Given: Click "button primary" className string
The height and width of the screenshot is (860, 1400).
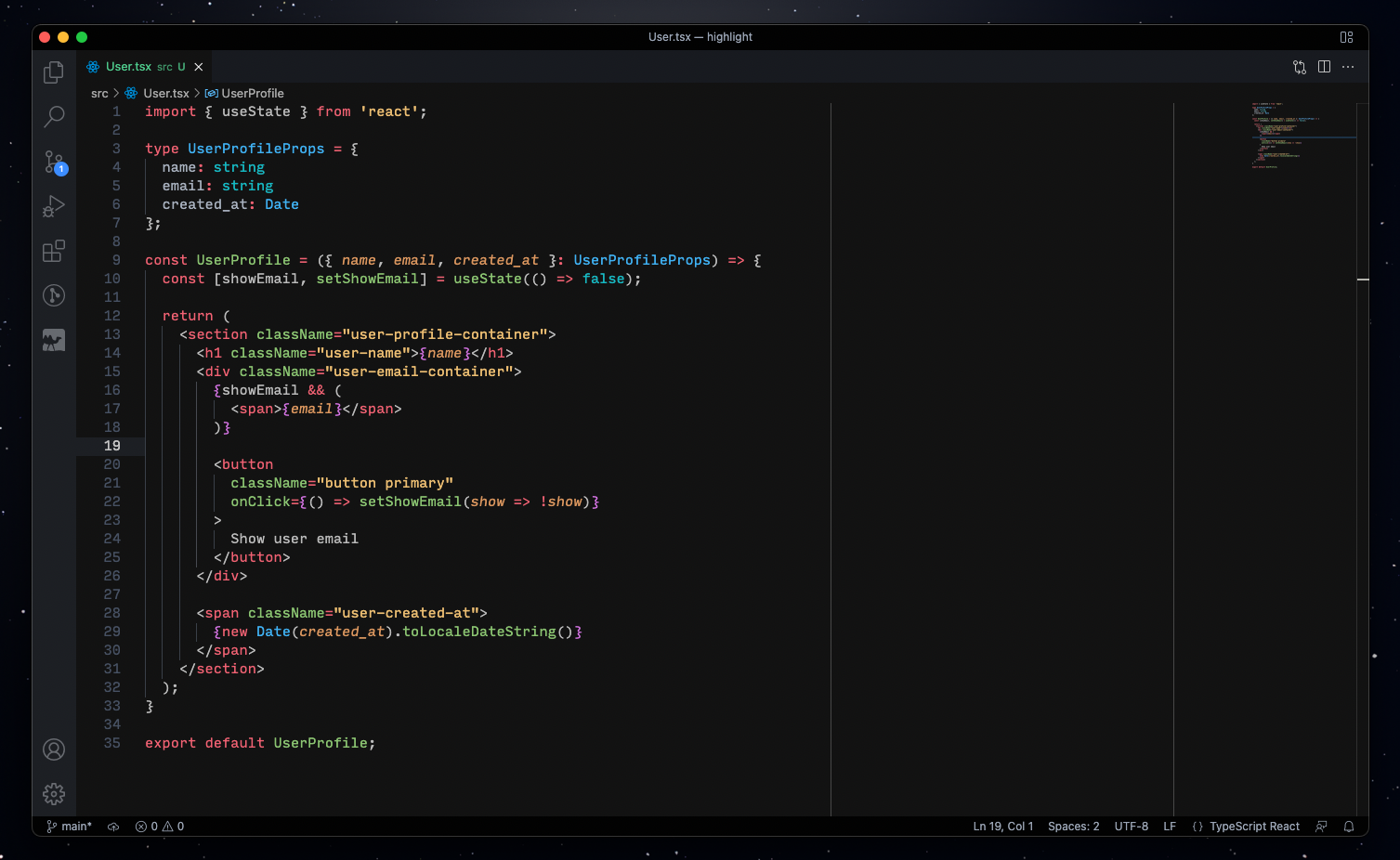Looking at the screenshot, I should (x=385, y=483).
